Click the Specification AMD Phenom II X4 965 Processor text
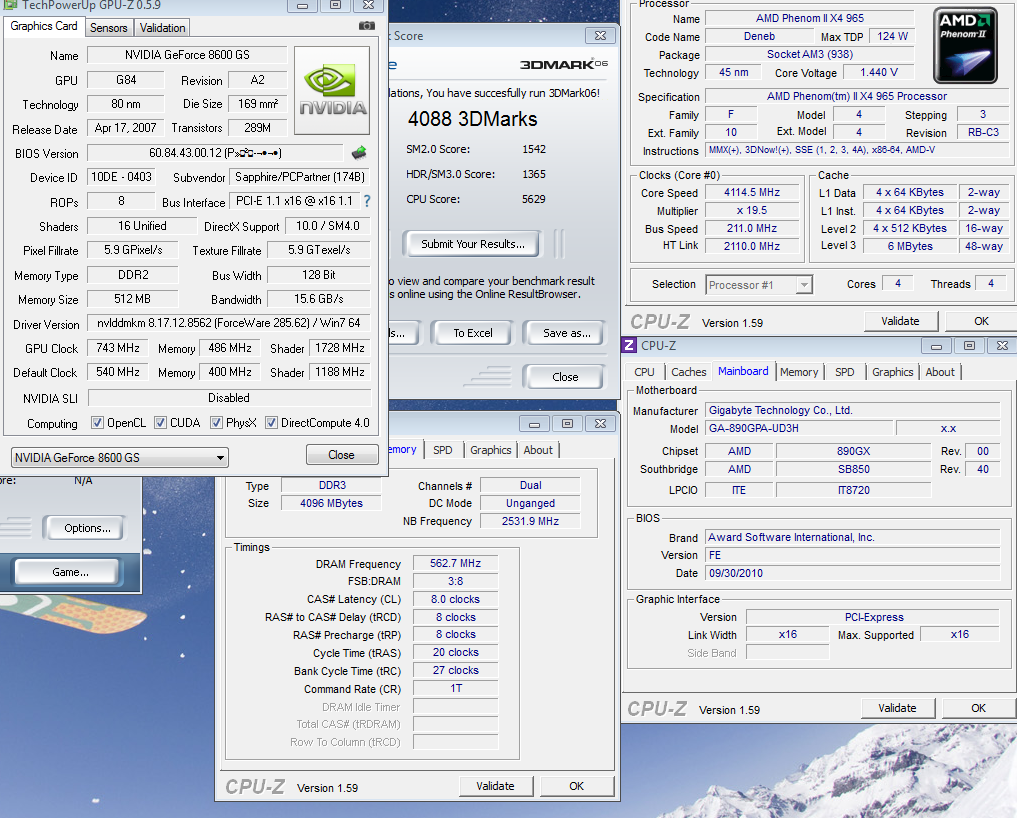1017x818 pixels. [x=856, y=96]
